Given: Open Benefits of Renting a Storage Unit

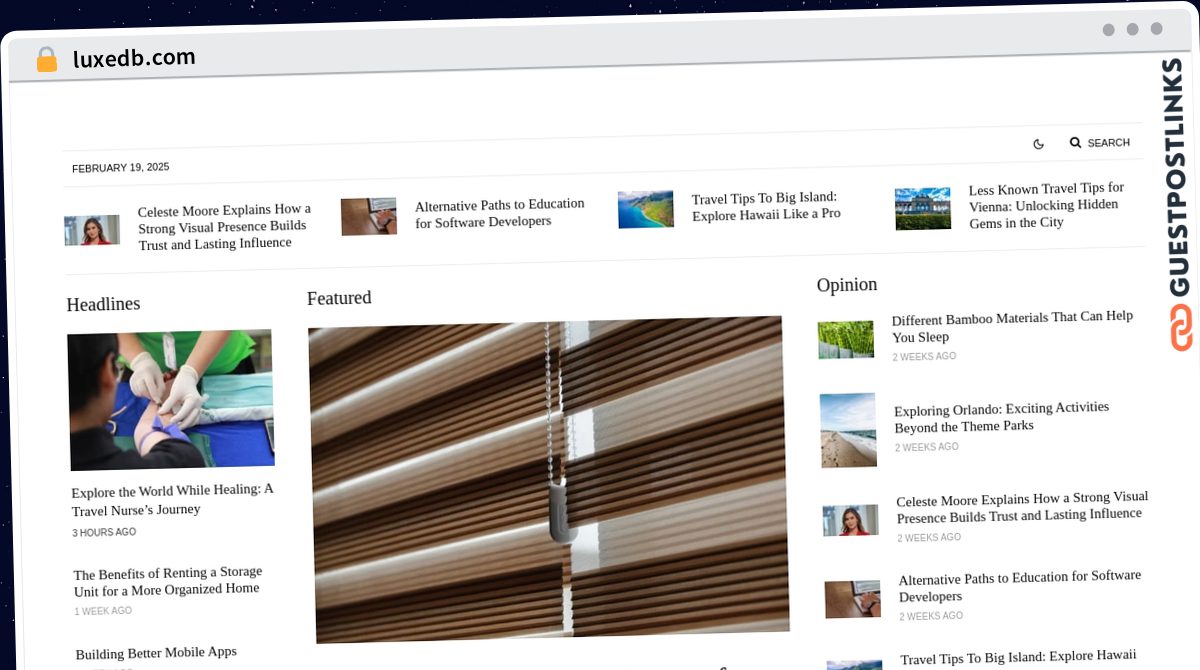Looking at the screenshot, I should [168, 580].
